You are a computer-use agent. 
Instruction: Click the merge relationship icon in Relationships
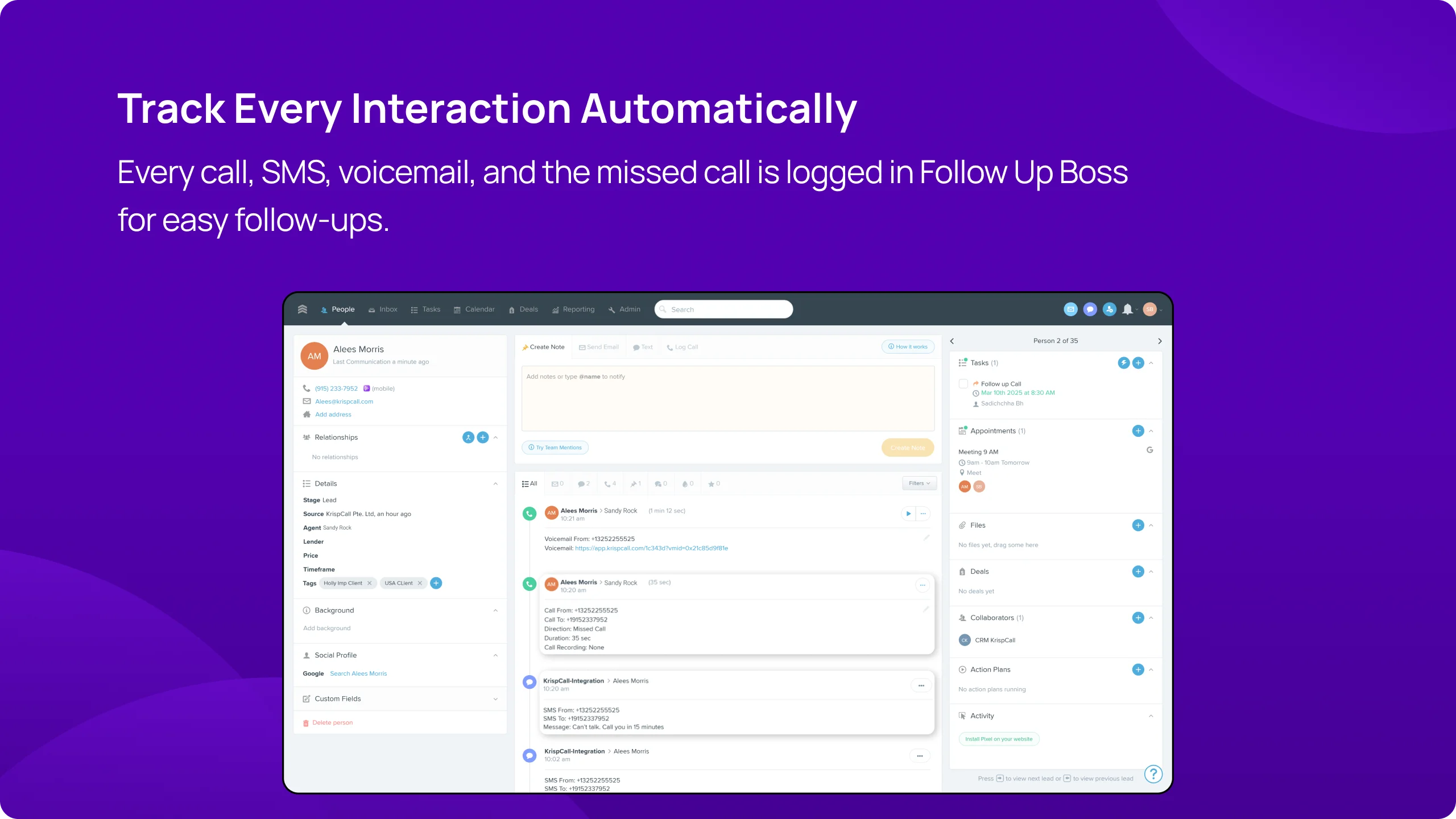tap(468, 437)
